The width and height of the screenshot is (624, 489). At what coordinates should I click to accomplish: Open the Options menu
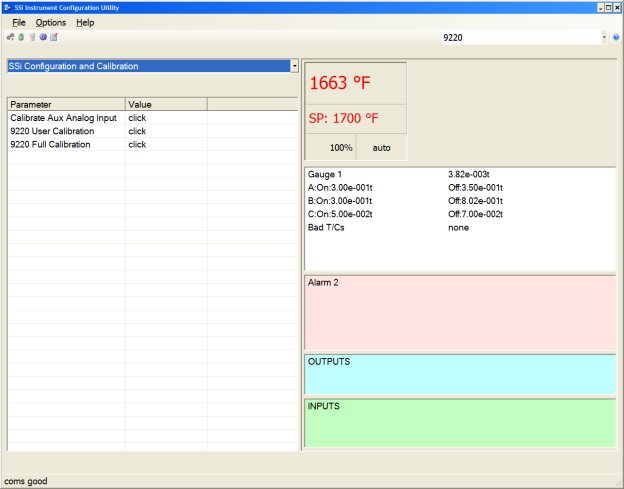50,22
